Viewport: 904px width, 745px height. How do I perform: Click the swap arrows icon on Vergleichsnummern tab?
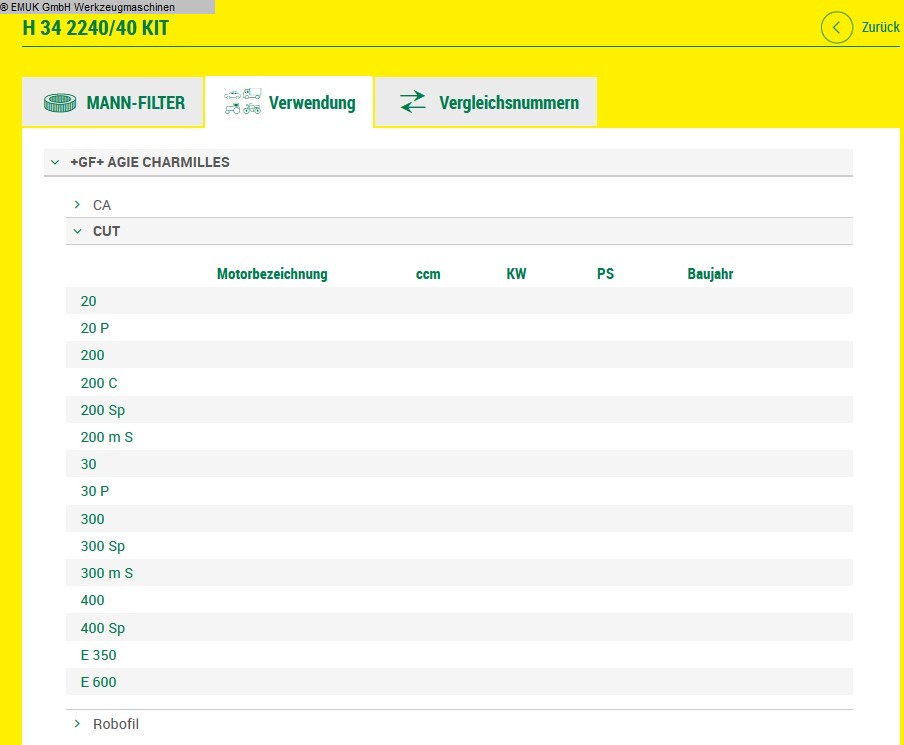tap(412, 102)
